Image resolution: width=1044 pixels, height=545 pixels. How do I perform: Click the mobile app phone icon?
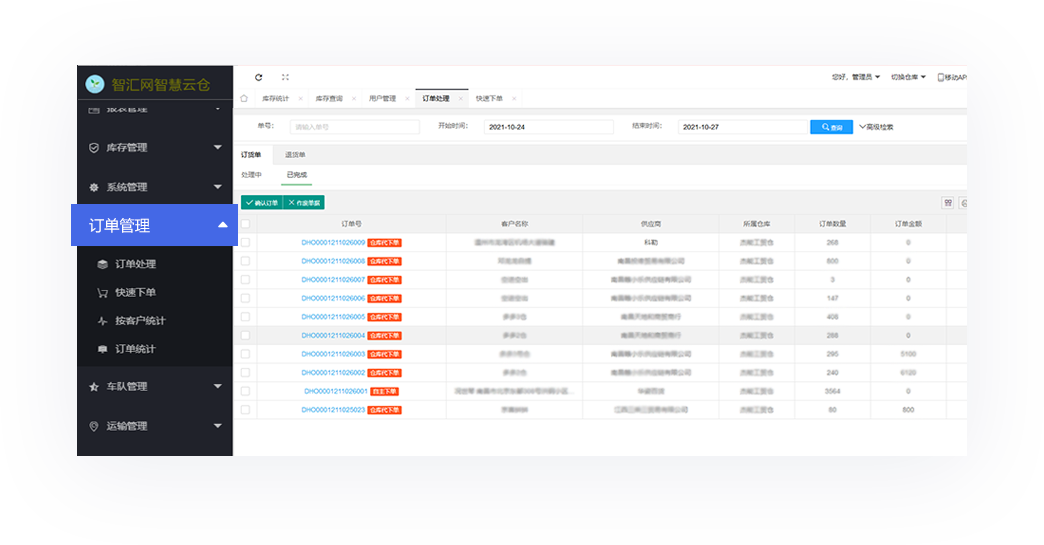pyautogui.click(x=941, y=77)
